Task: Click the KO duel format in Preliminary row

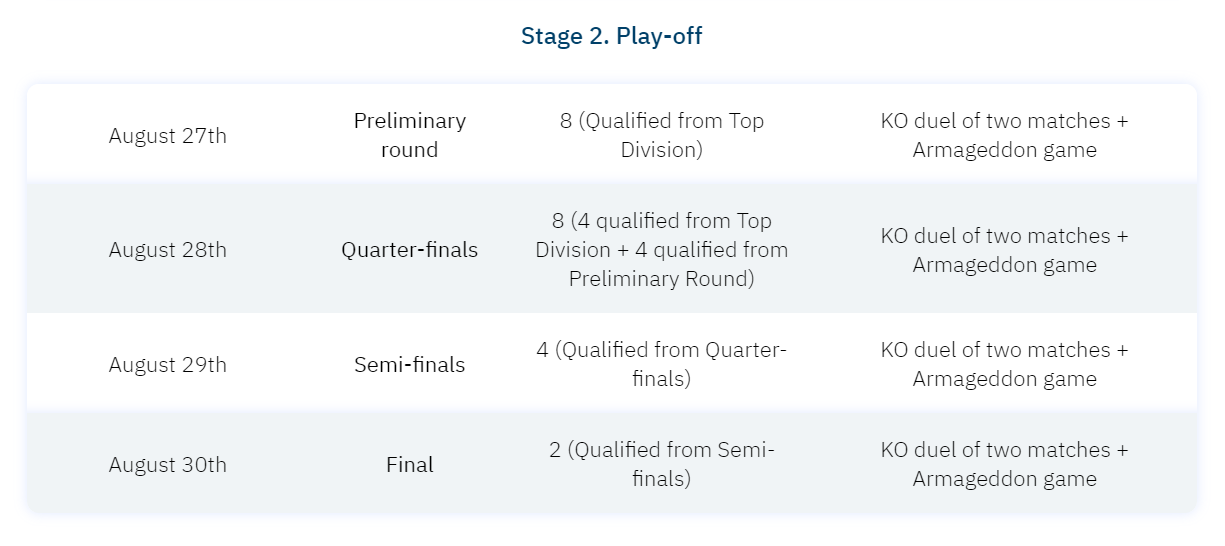Action: point(1004,135)
